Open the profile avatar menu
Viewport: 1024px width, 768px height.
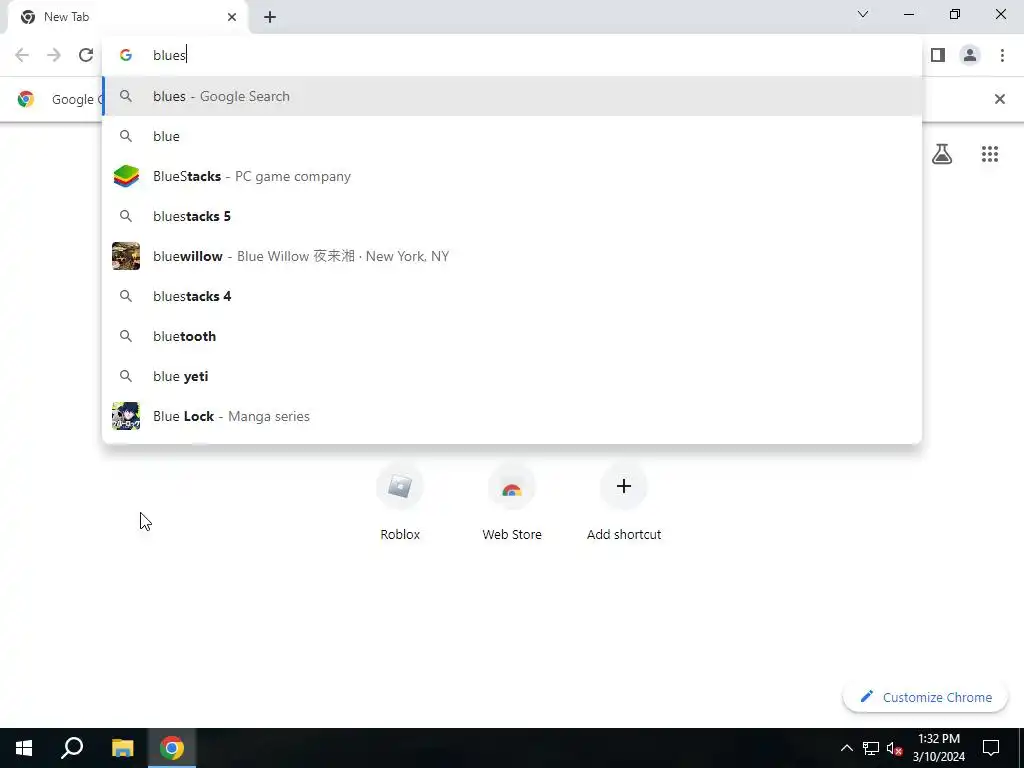coord(970,55)
